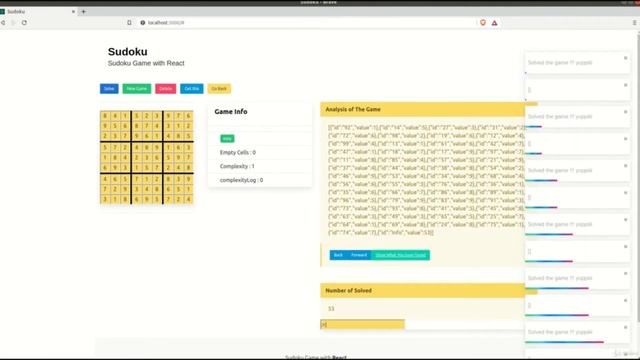Click the JSON move log text in Analysis panel
Viewport: 640px width, 360px height.
pos(427,180)
